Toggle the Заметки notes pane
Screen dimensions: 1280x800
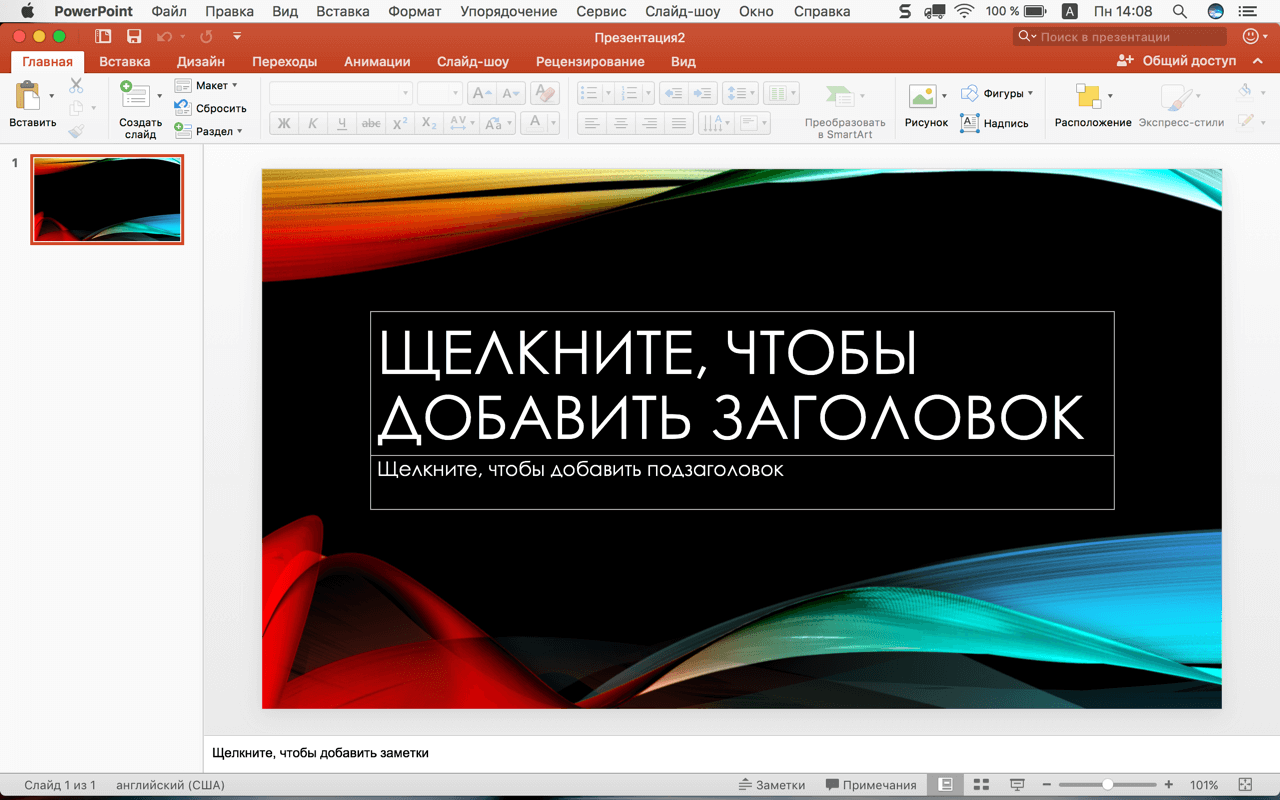click(x=771, y=785)
